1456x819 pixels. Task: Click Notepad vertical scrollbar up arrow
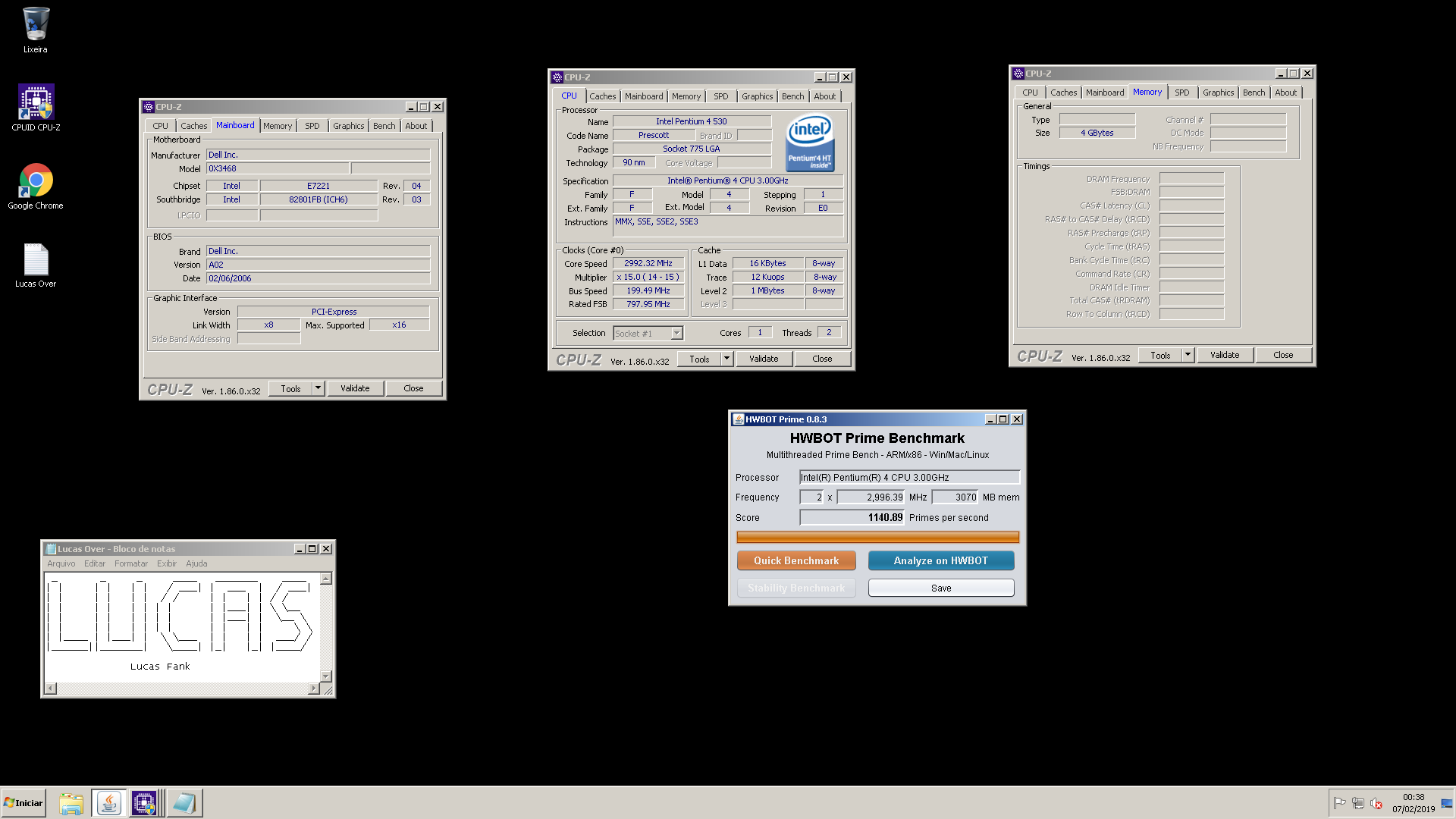point(326,579)
